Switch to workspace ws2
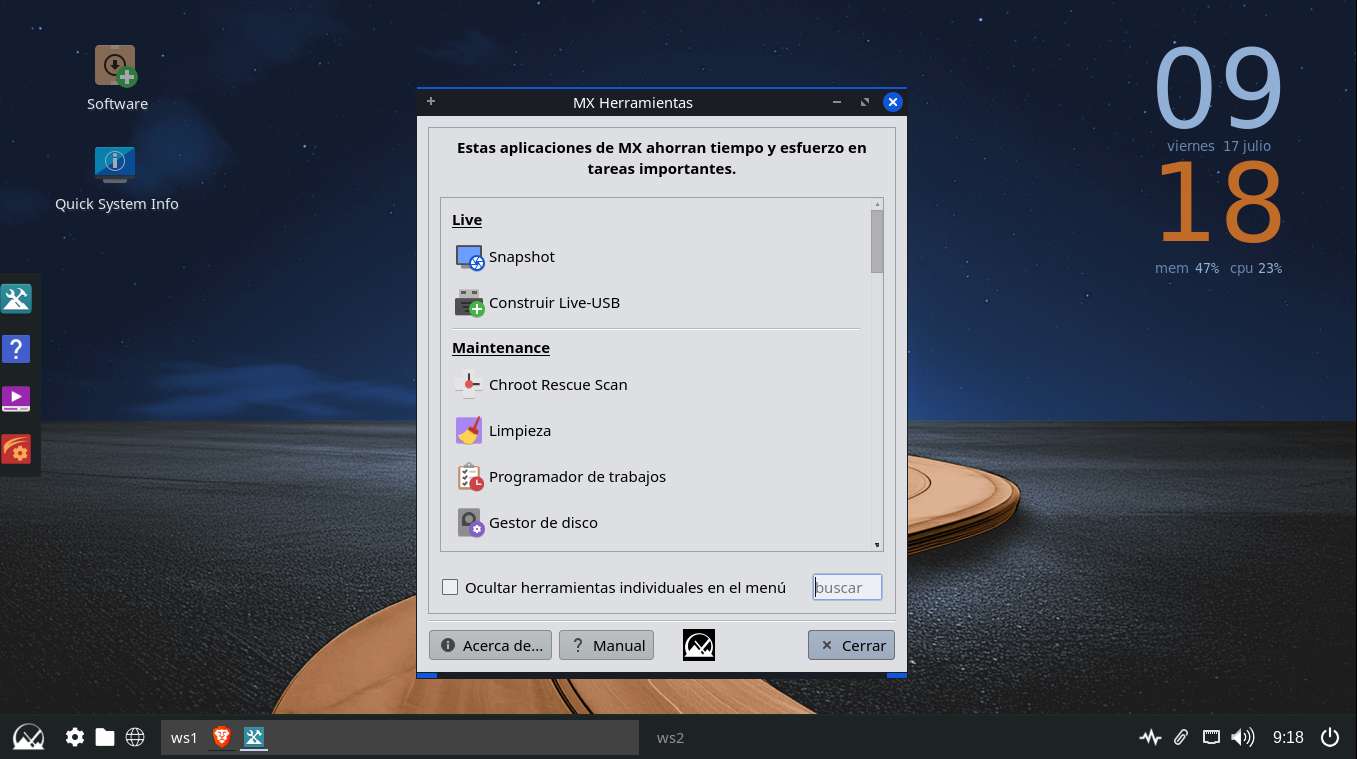Screen dimensions: 1357x759 click(670, 738)
